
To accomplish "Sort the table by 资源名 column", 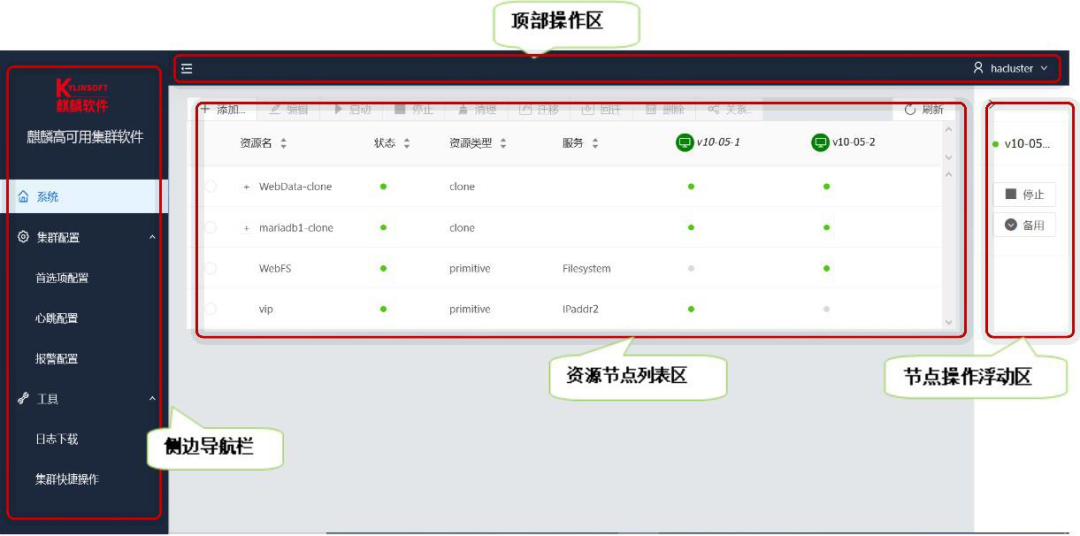I will coord(283,144).
